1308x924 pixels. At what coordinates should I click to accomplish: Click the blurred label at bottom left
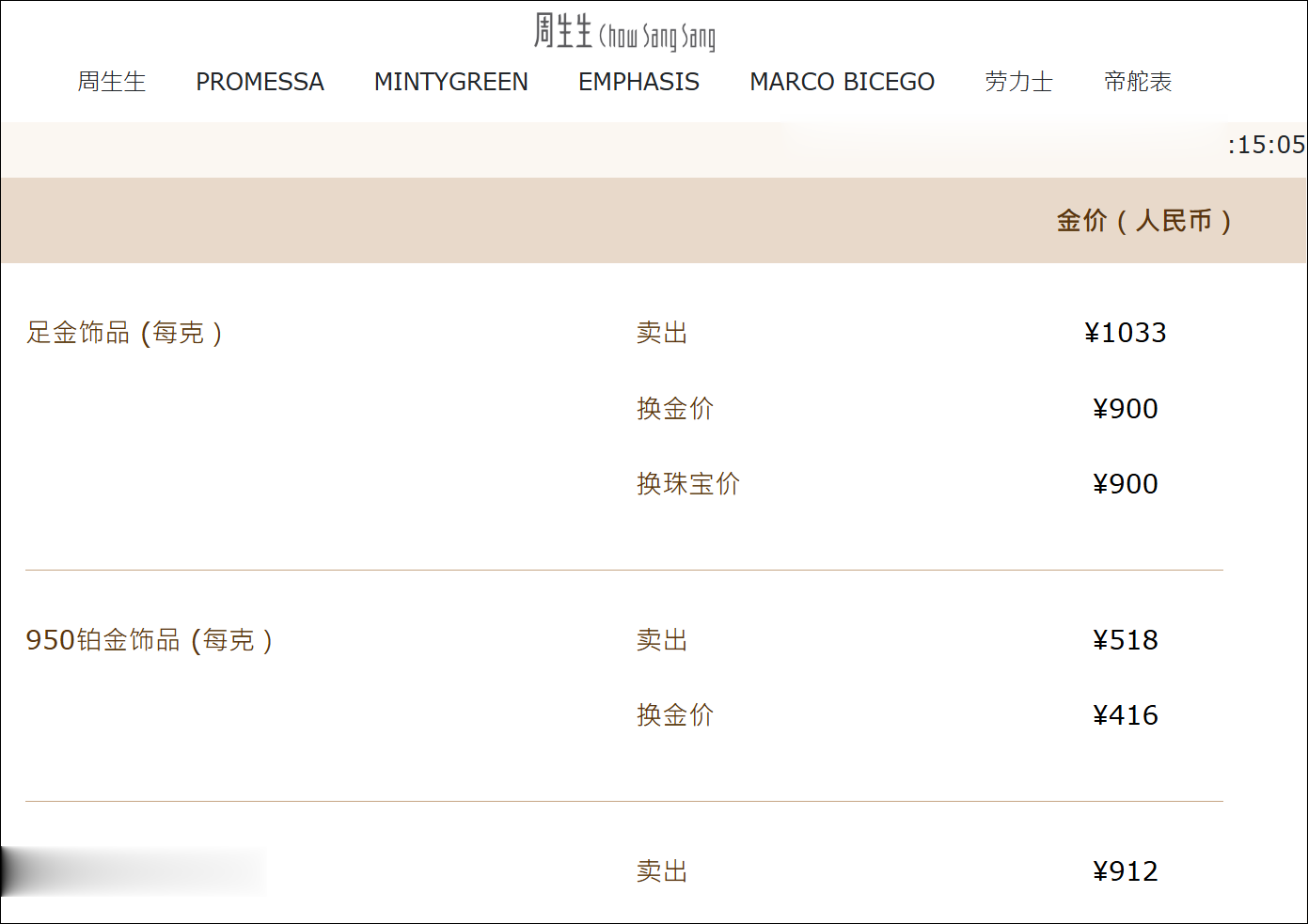[x=132, y=871]
